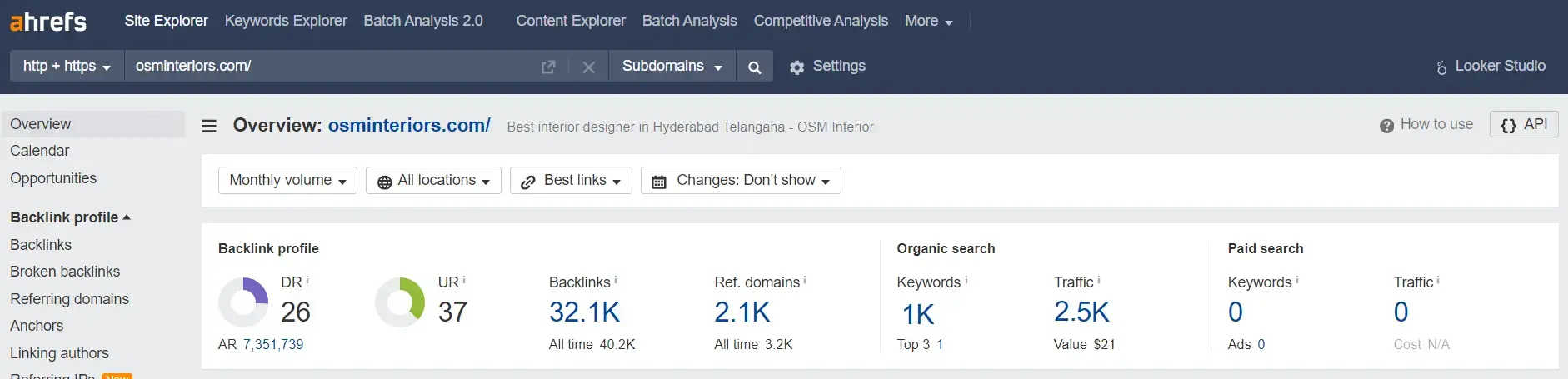Click All time 40.2K backlinks text

[592, 345]
